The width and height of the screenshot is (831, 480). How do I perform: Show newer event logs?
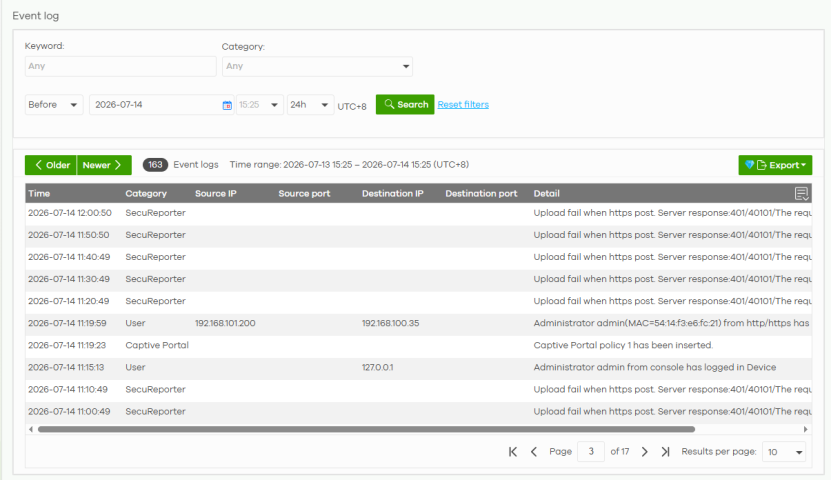coord(104,165)
